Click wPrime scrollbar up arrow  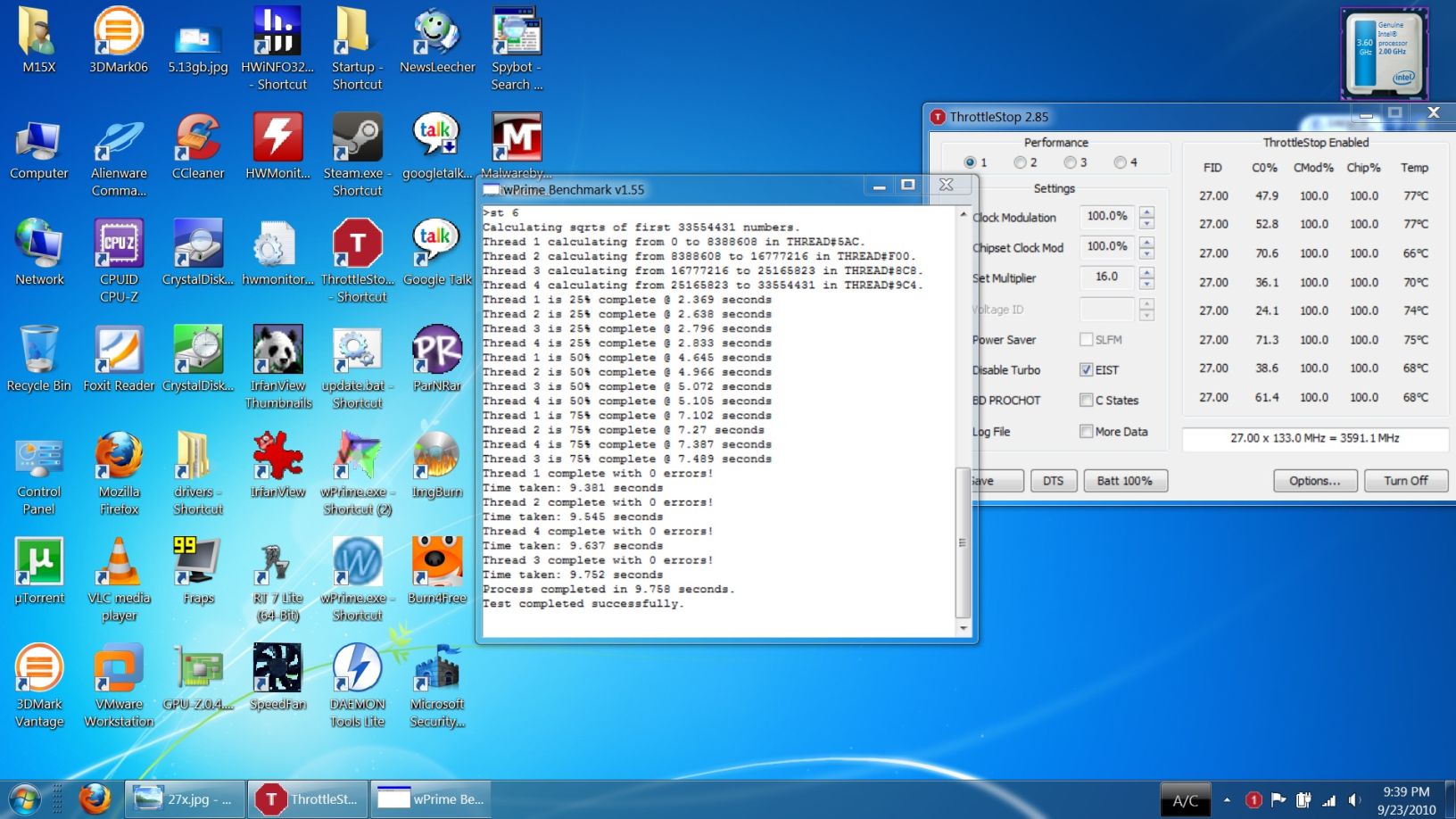tap(963, 215)
